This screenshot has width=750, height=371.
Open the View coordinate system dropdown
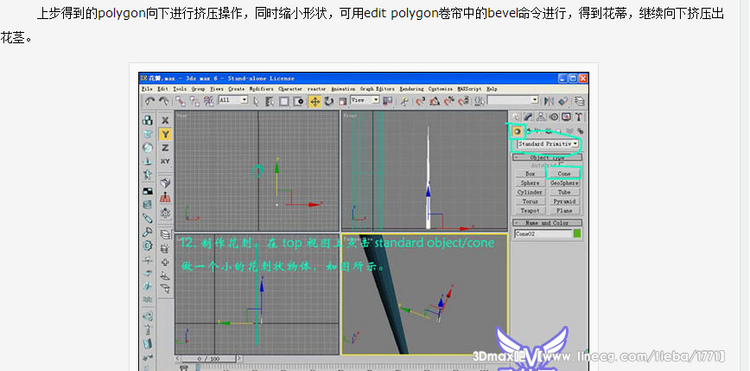[x=365, y=100]
